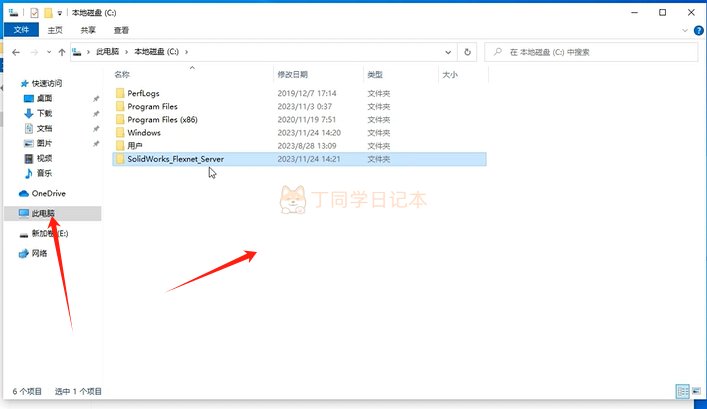Switch to the 查看 ribbon tab
Viewport: 707px width, 409px height.
tap(121, 30)
